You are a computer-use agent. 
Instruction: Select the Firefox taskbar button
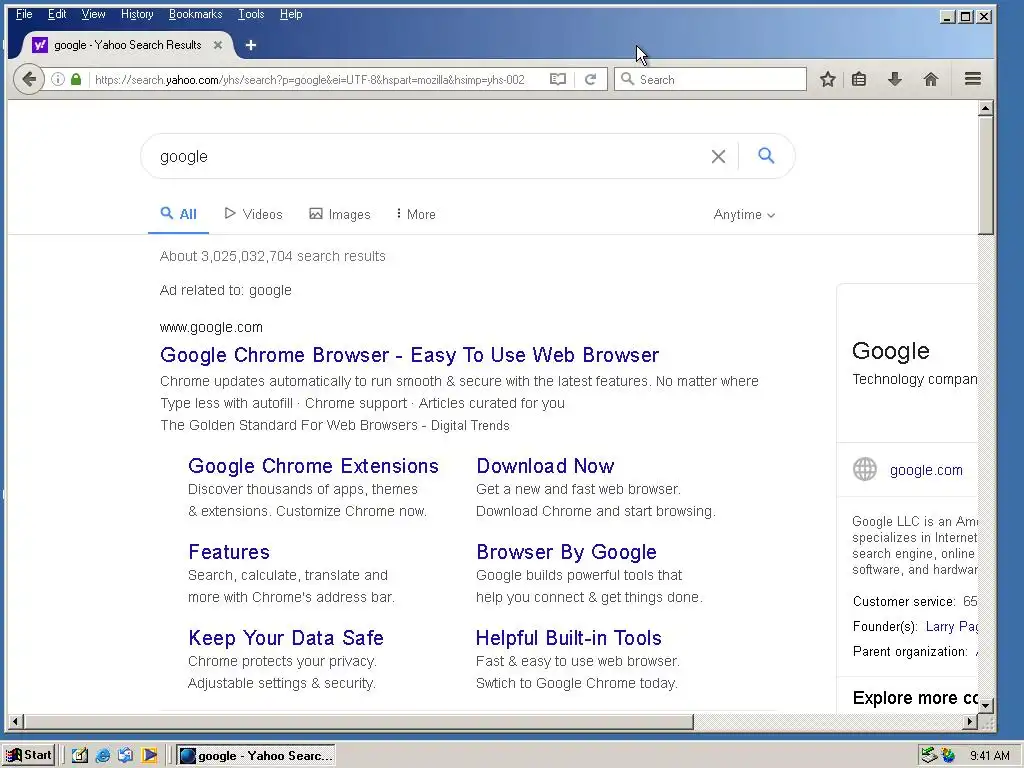click(256, 756)
